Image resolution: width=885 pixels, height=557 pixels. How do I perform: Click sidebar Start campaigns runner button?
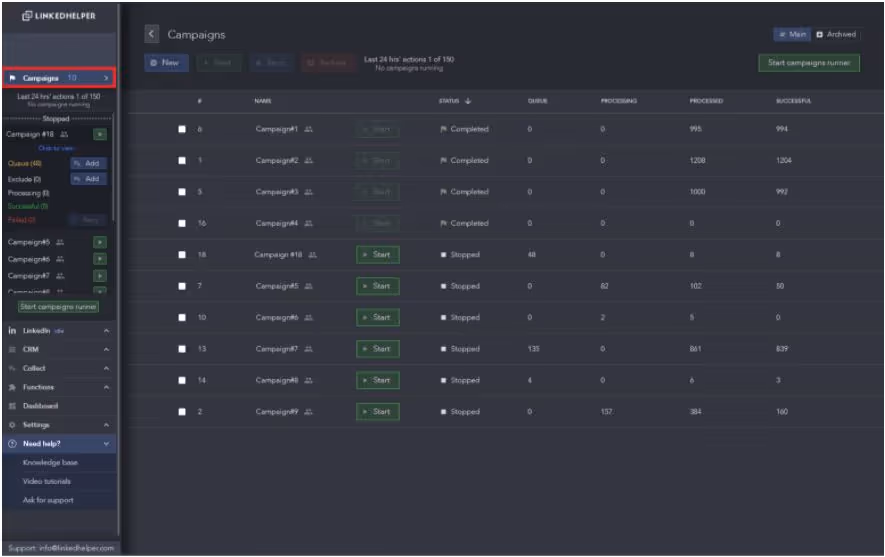[58, 306]
